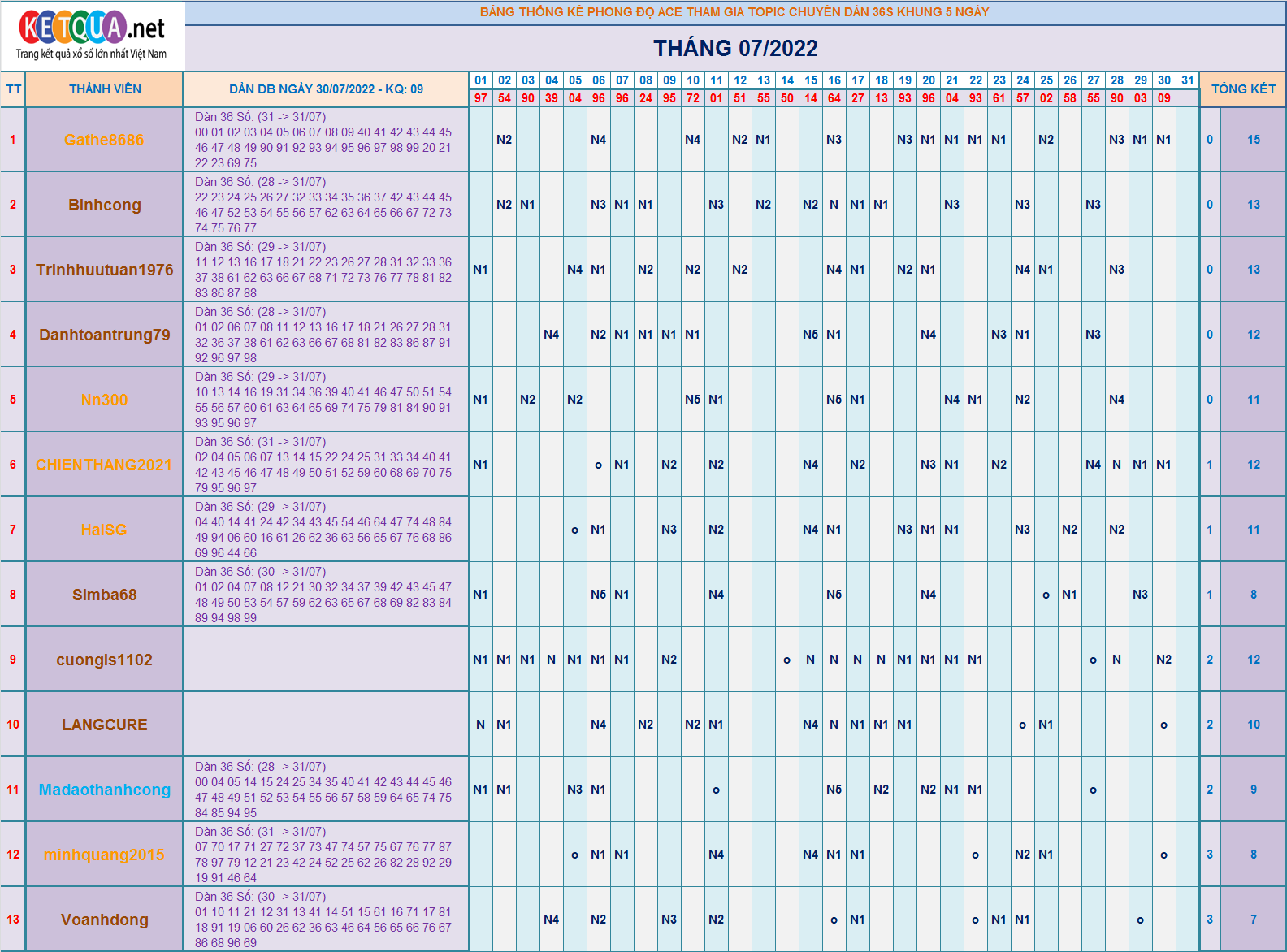Click row number 13 cell

(13, 920)
